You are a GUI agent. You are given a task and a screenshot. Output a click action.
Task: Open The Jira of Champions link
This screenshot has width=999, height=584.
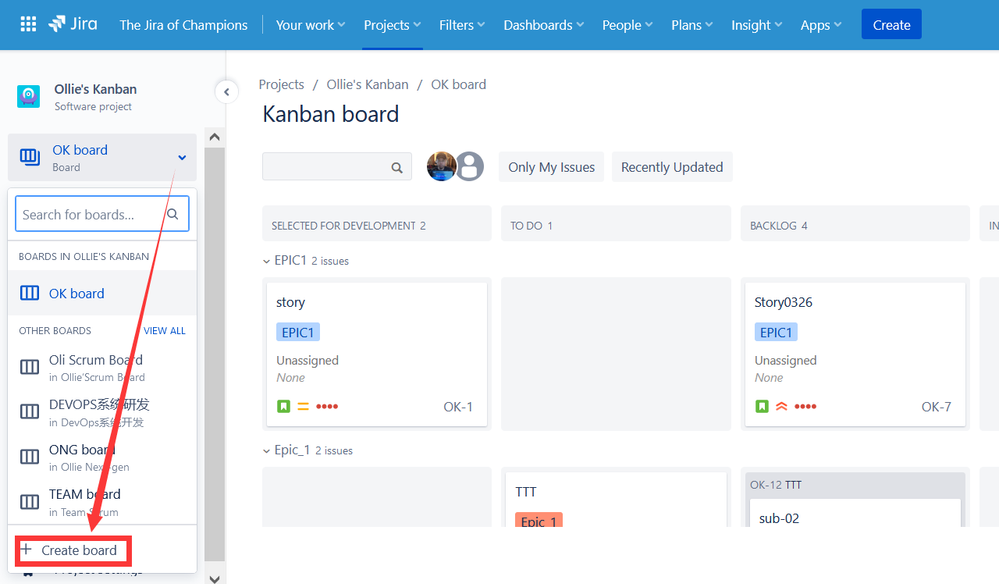pos(183,25)
